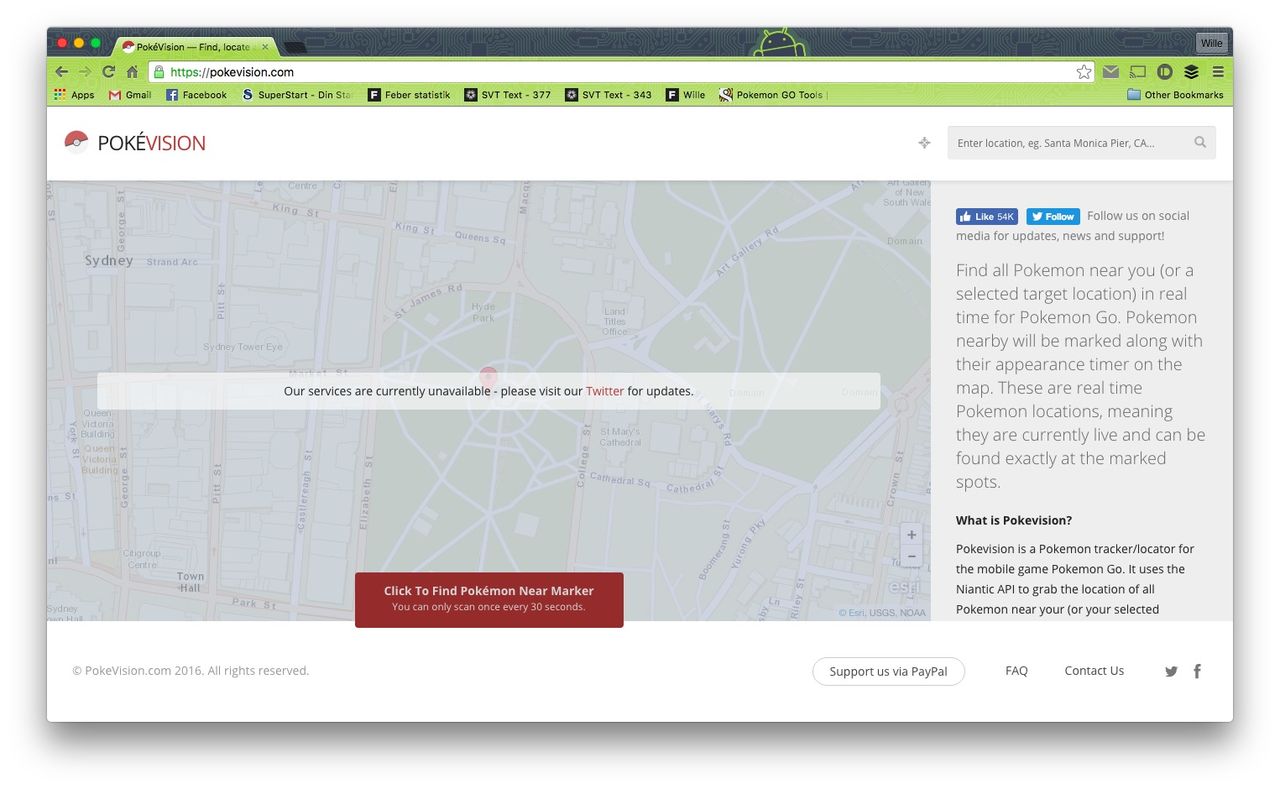This screenshot has height=789, width=1280.
Task: Open the Apps bookmark shortcut
Action: point(74,95)
